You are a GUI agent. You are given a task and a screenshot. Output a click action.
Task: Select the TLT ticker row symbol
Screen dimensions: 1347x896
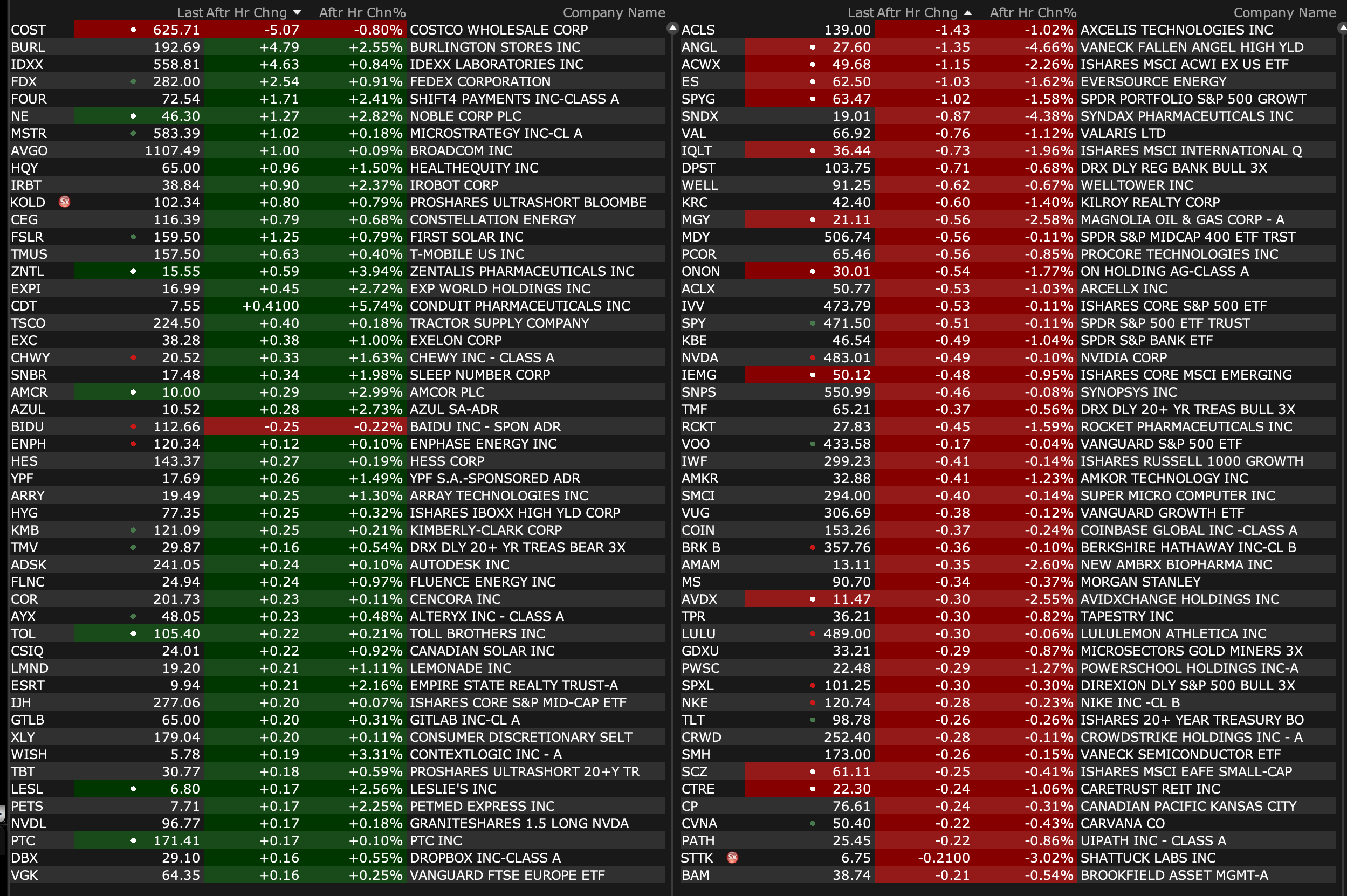(x=693, y=720)
